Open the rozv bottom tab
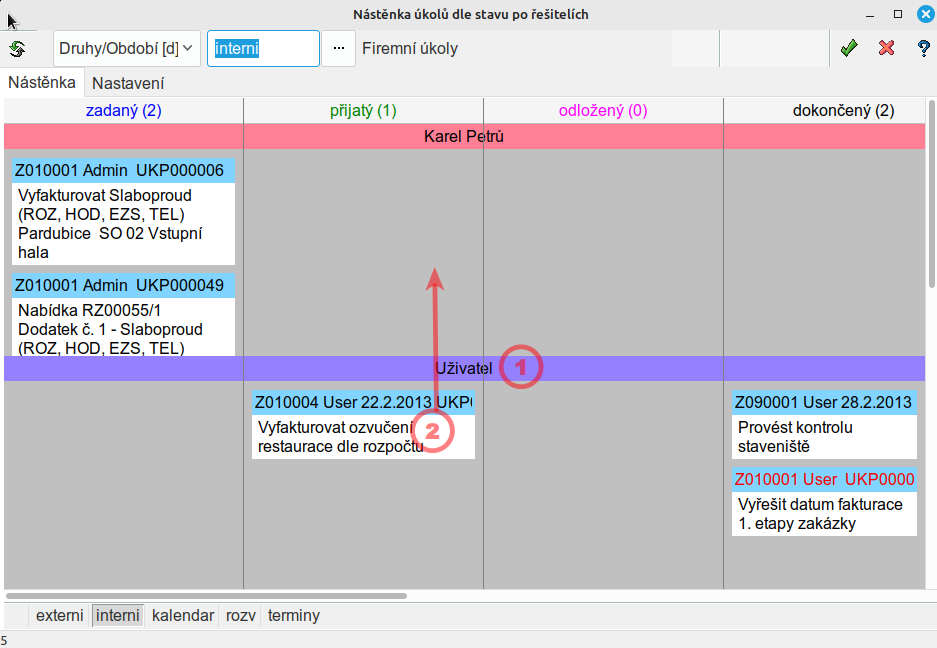937x648 pixels. pos(240,615)
